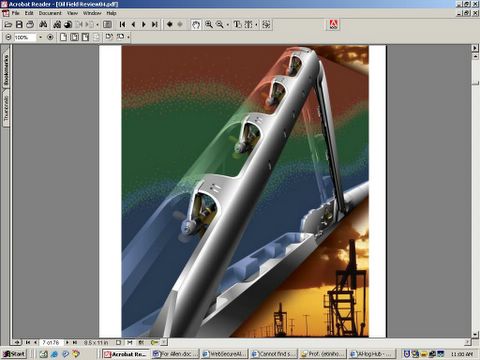This screenshot has height=360, width=480.
Task: Rotate view counterclockwise icon
Action: pyautogui.click(x=120, y=37)
